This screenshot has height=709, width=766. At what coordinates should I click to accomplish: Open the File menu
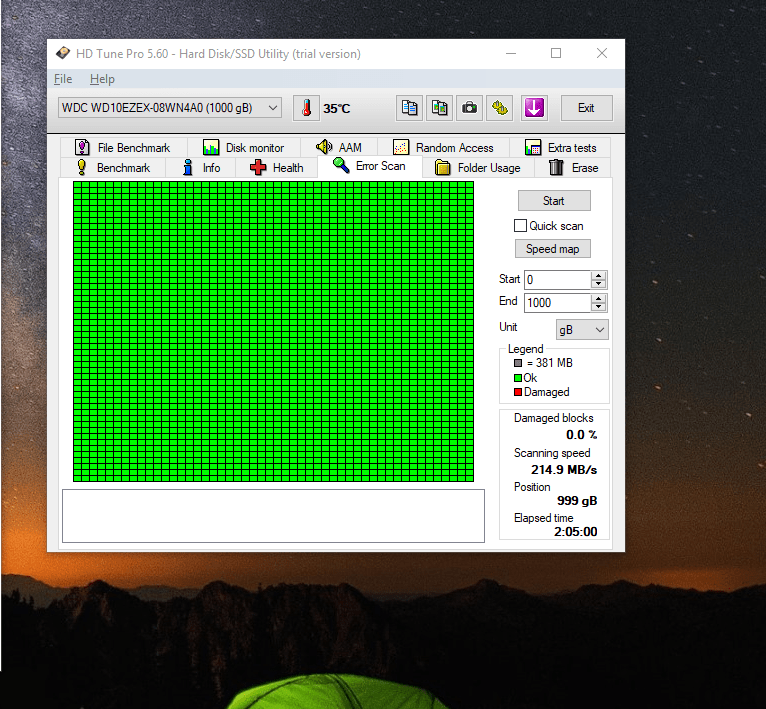point(63,79)
